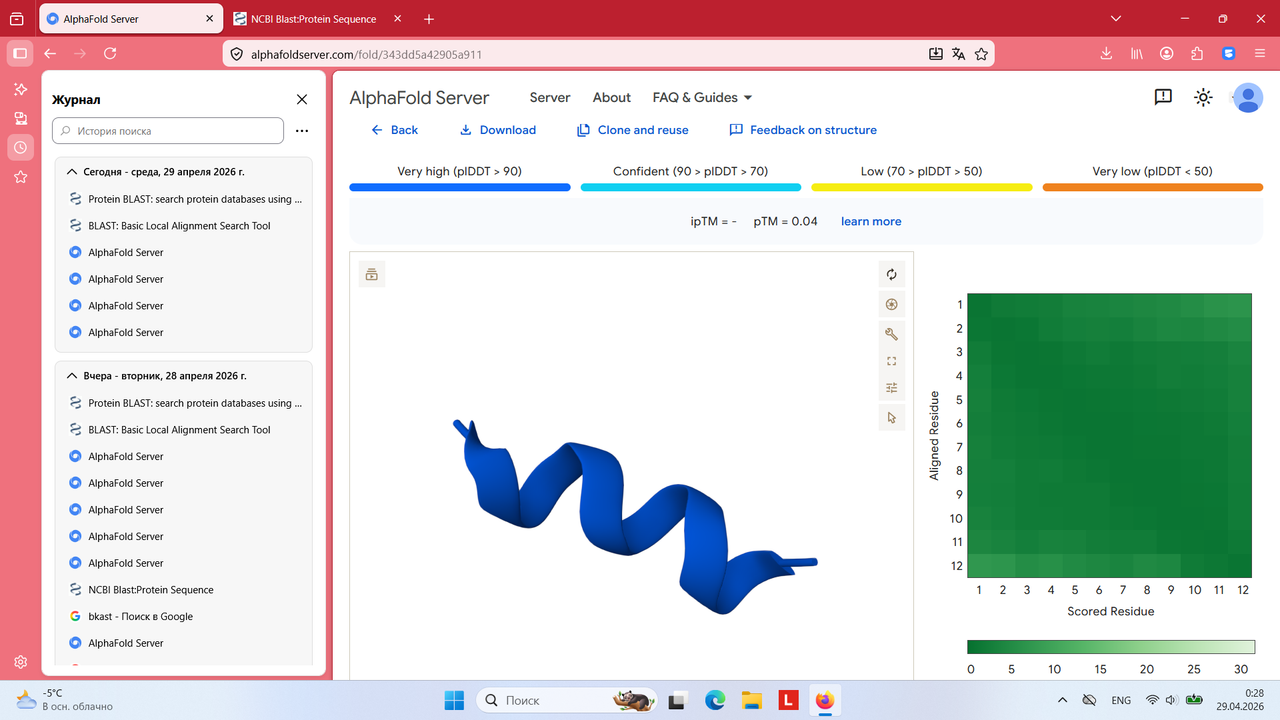The image size is (1280, 720).
Task: Open the extensions puzzle-piece icon
Action: pos(1197,54)
